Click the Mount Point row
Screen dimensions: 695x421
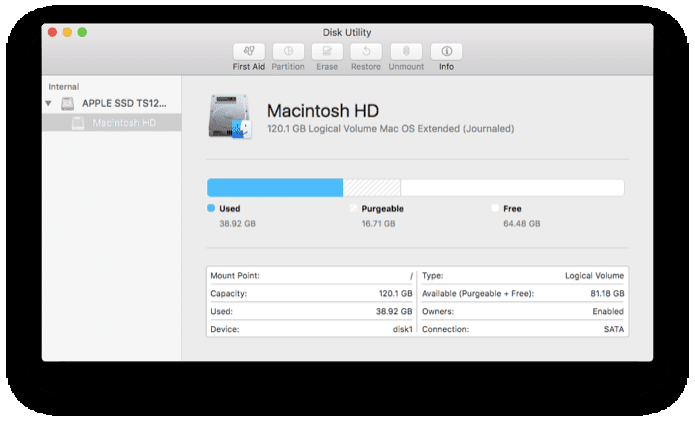click(x=311, y=276)
